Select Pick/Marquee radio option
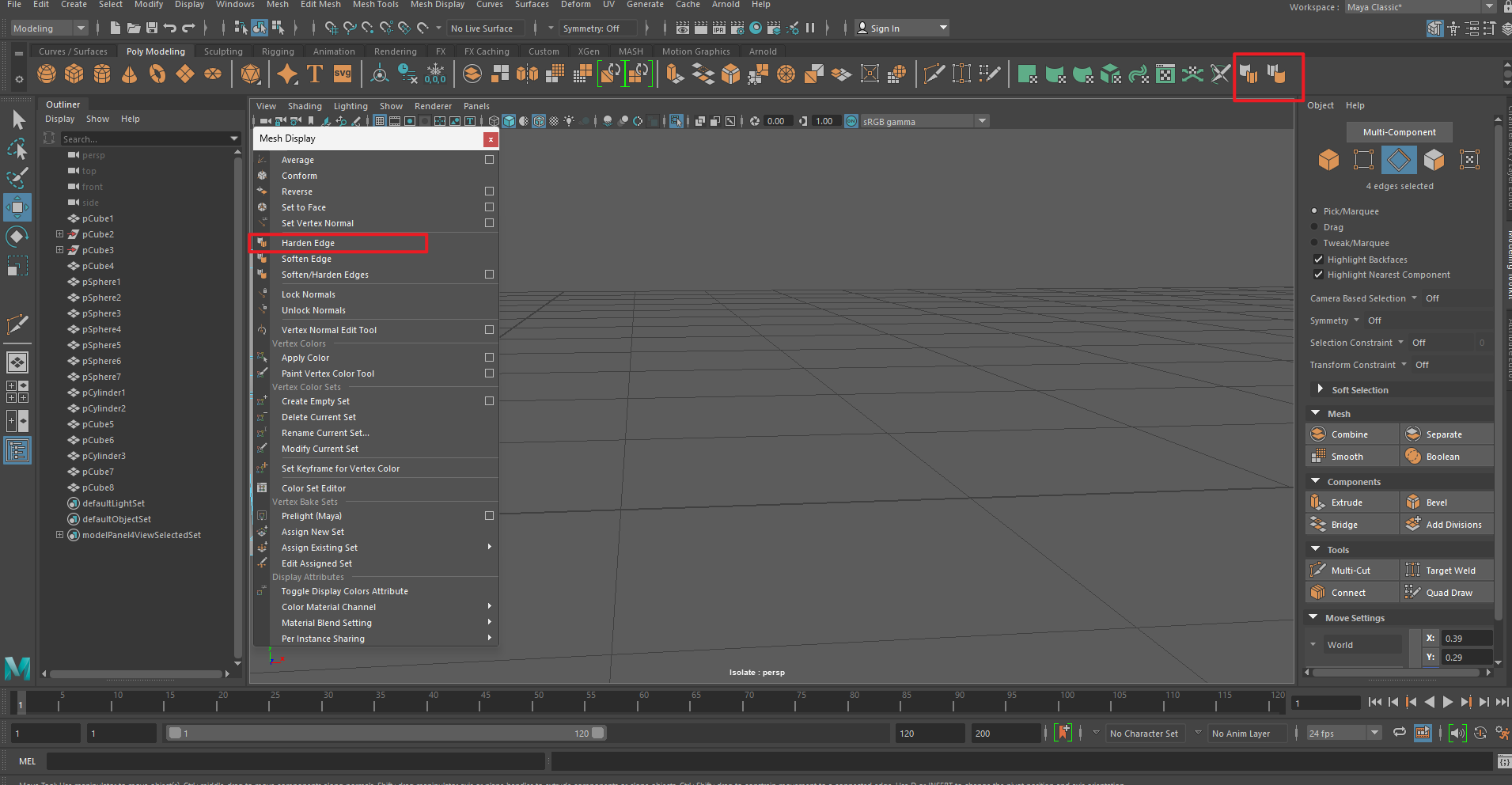This screenshot has height=785, width=1512. click(x=1314, y=211)
